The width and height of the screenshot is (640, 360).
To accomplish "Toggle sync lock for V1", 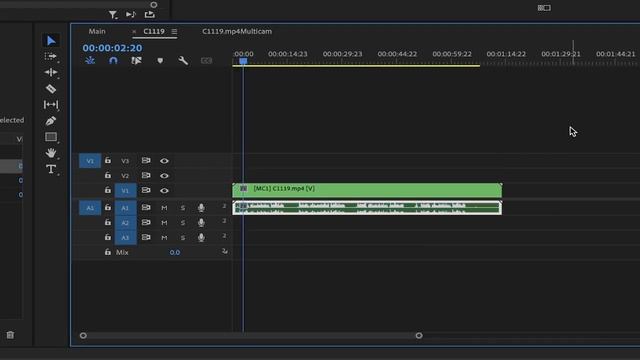I will coord(146,190).
